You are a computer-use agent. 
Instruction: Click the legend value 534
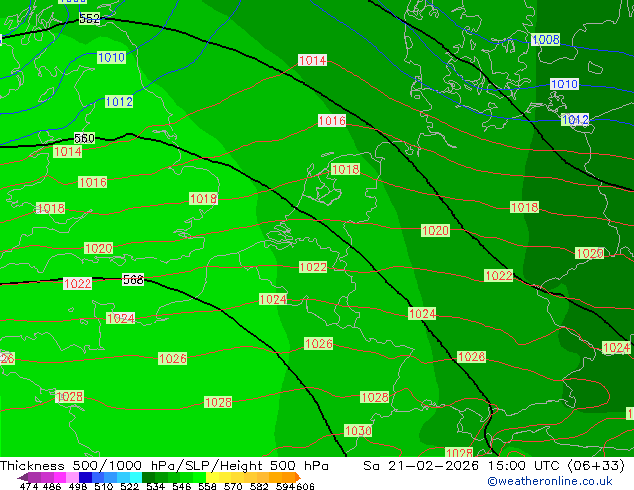point(155,486)
